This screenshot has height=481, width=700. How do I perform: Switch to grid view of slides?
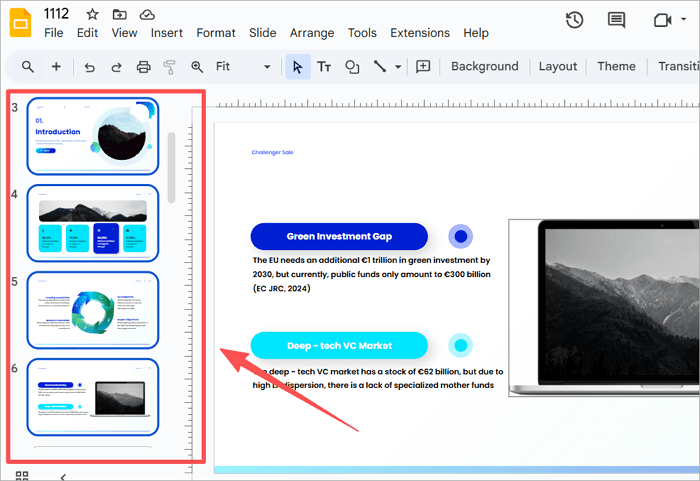[x=21, y=475]
